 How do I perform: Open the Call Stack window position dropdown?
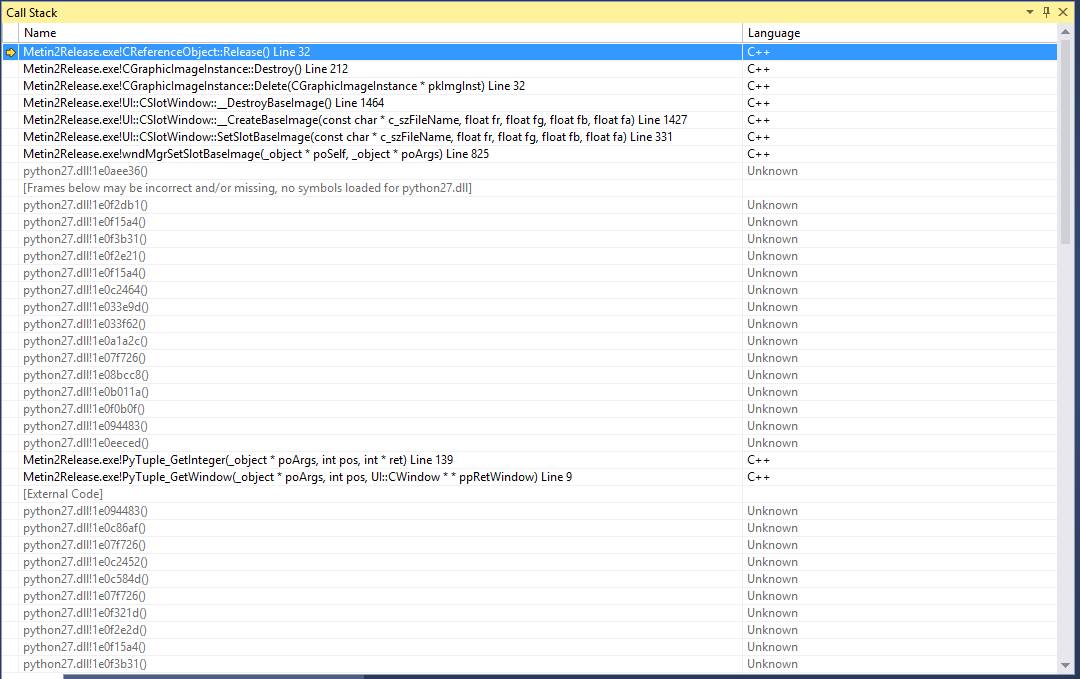[1030, 12]
